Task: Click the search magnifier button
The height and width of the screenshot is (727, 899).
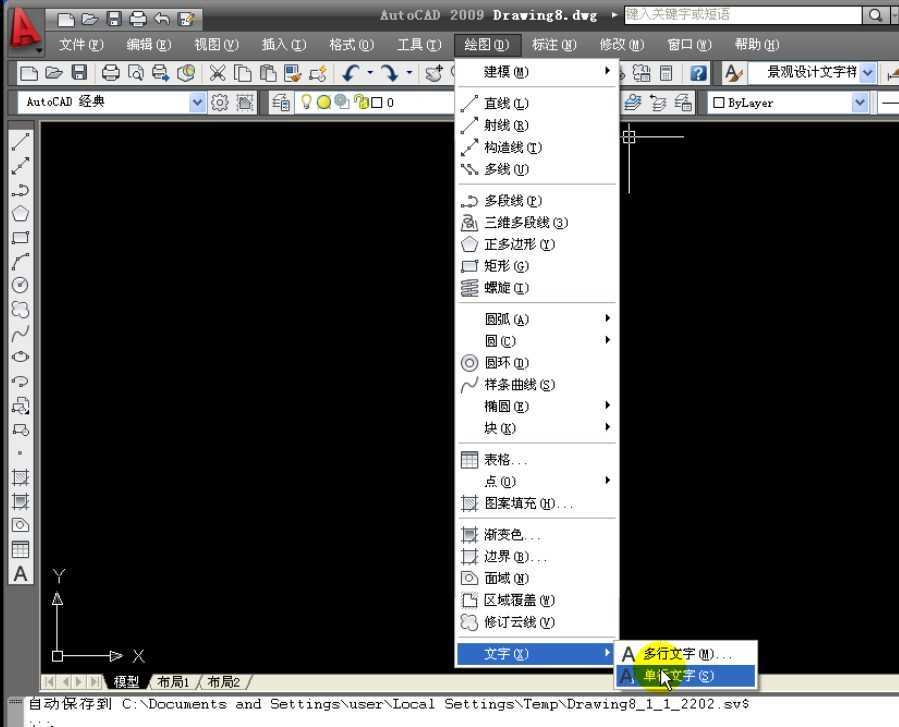Action: [875, 15]
